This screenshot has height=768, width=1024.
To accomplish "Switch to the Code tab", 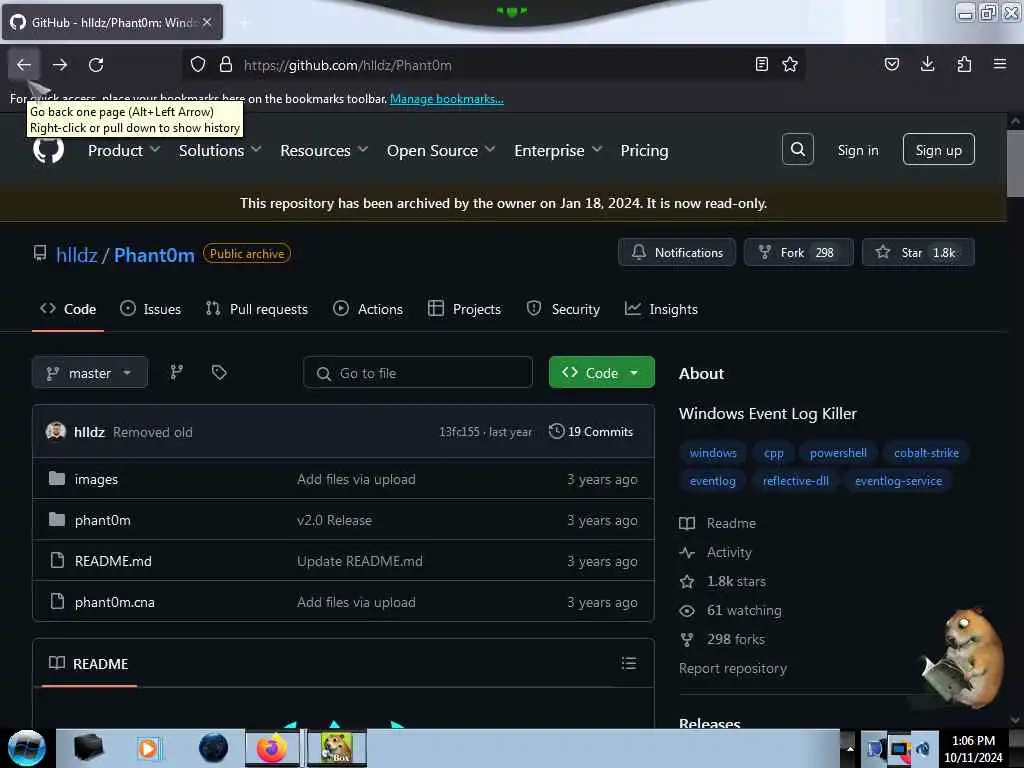I will [x=68, y=309].
